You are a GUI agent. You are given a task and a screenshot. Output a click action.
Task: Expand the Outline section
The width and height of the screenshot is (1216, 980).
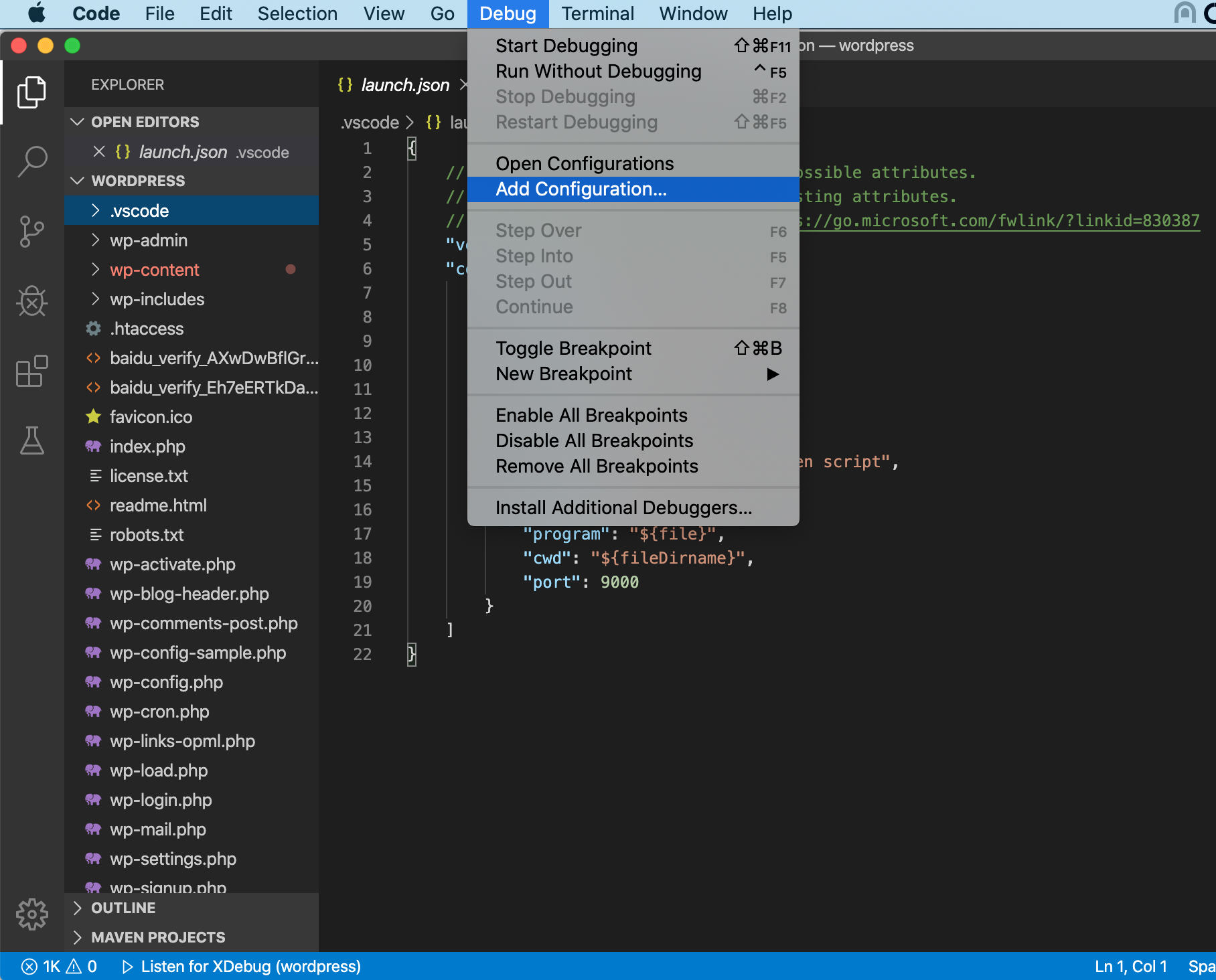coord(192,908)
